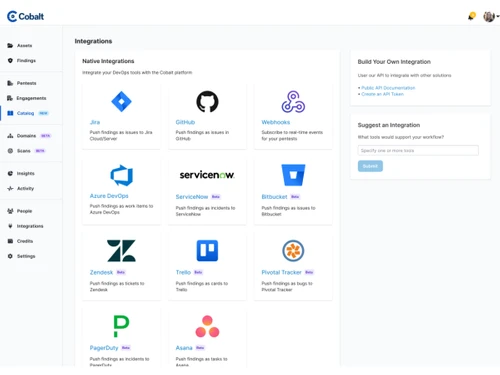The height and width of the screenshot is (375, 500).
Task: Click the Pivotal Tracker logo
Action: tap(293, 251)
